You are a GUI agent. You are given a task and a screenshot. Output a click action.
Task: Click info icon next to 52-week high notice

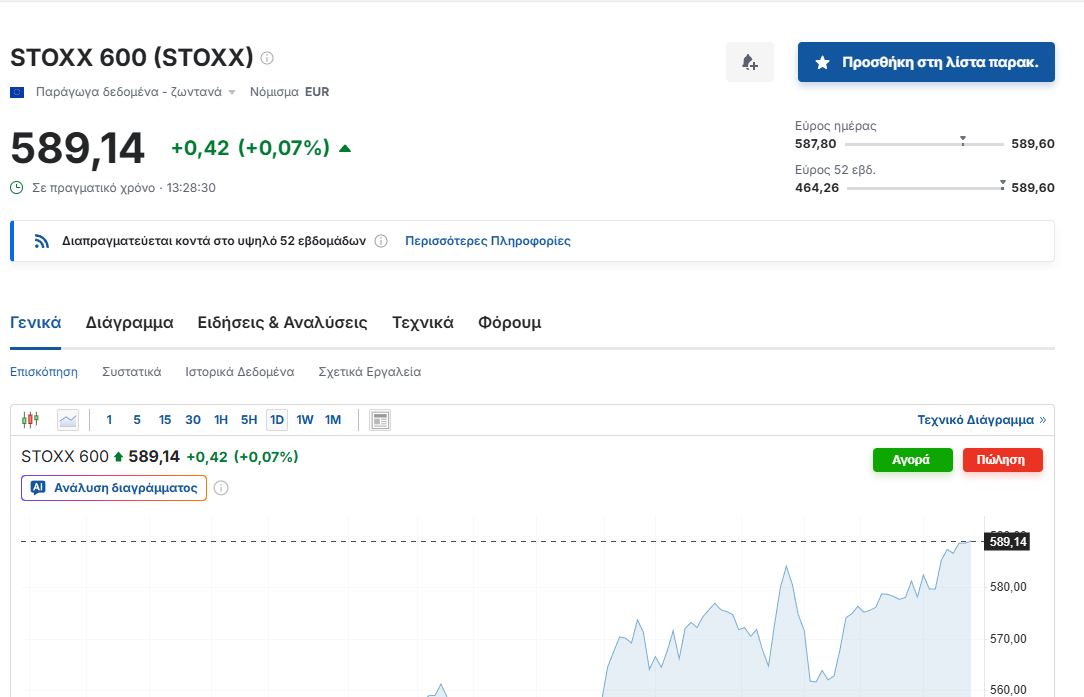pyautogui.click(x=381, y=241)
